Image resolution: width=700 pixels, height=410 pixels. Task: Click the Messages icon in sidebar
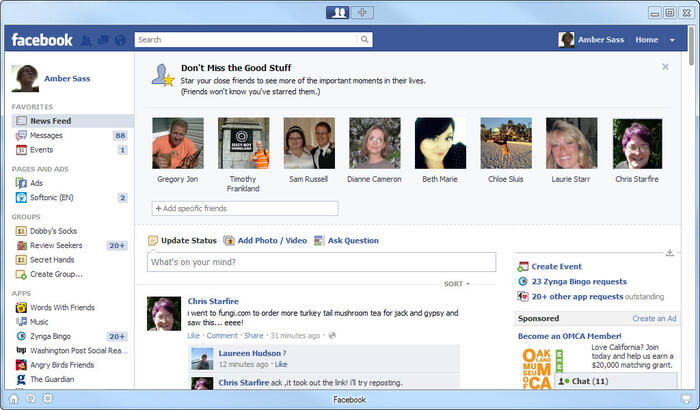click(21, 135)
